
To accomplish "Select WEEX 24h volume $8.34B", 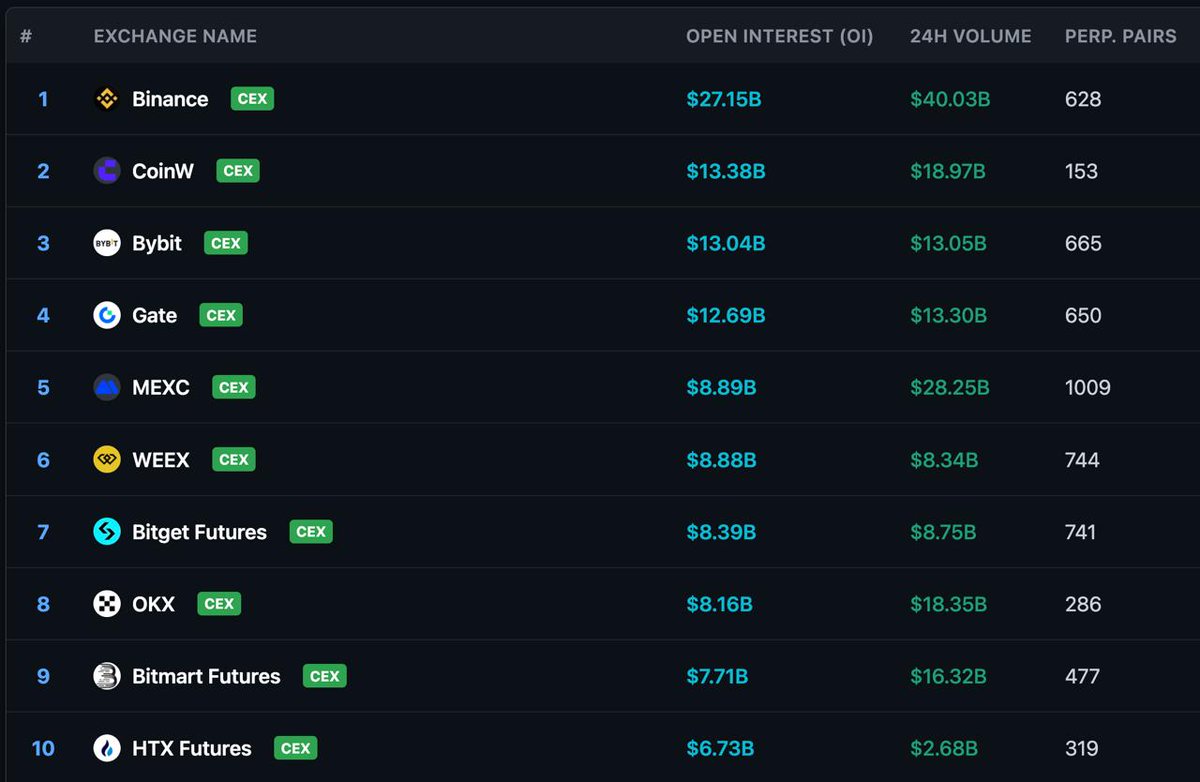I will point(944,460).
